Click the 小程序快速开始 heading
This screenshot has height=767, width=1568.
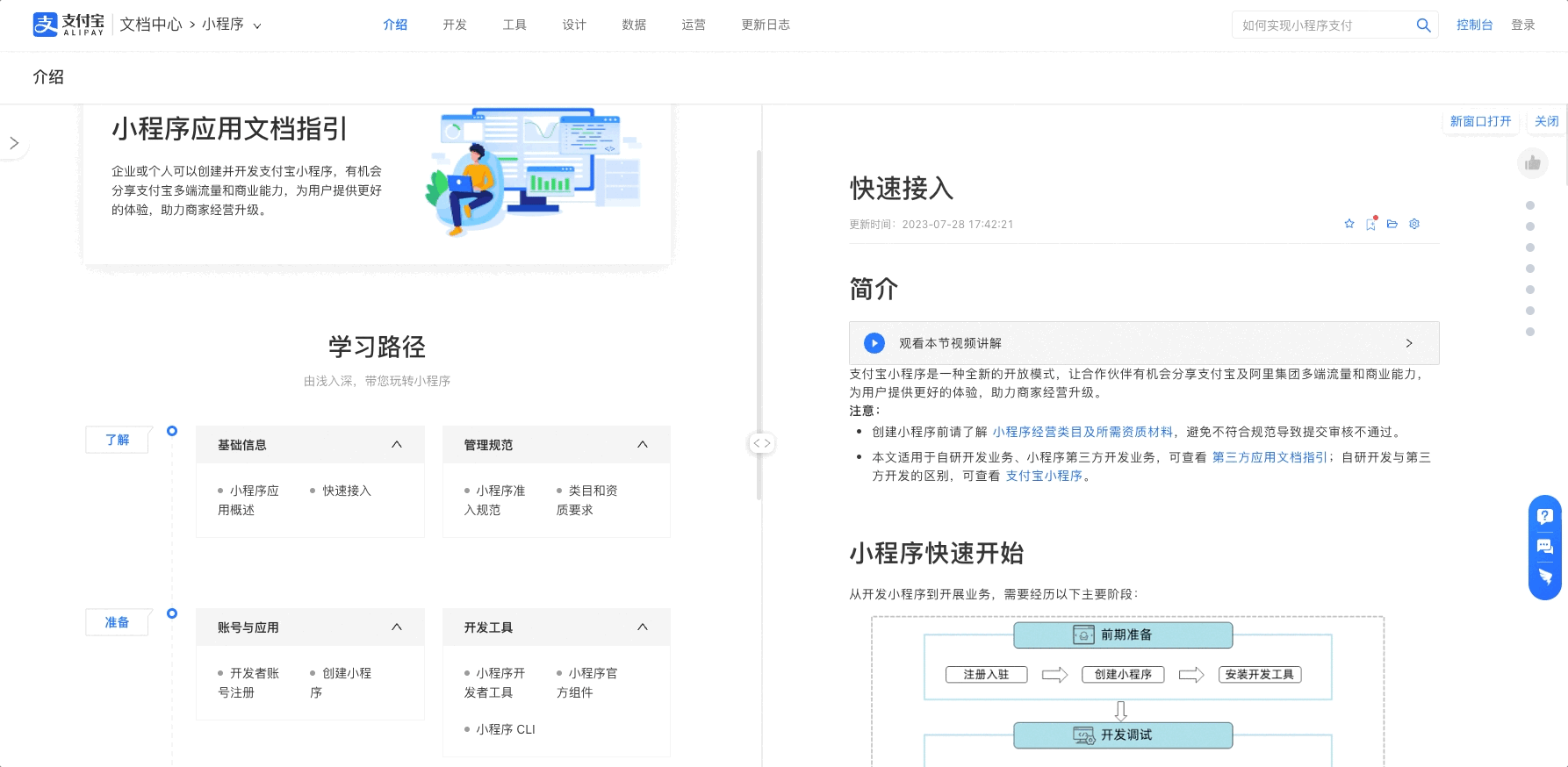937,553
